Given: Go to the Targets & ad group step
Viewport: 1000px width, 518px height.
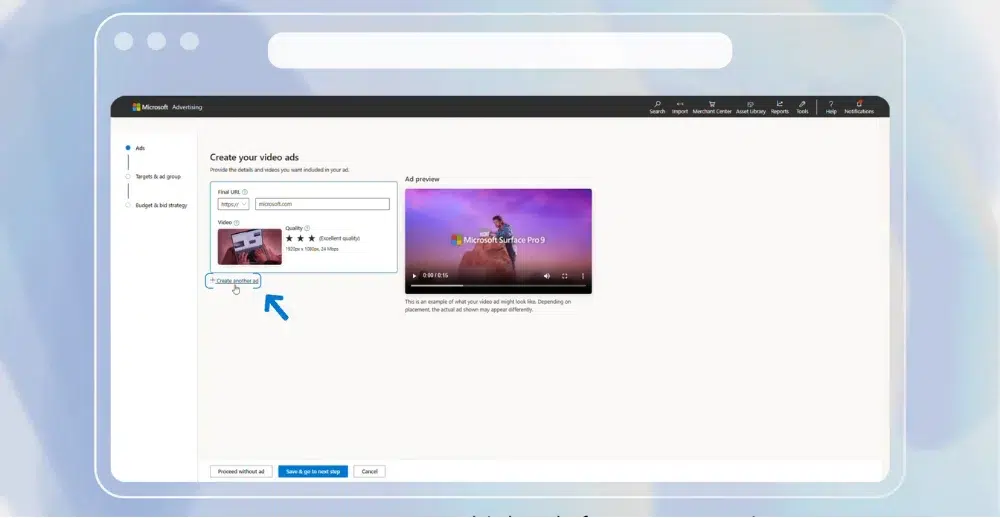Looking at the screenshot, I should tap(158, 177).
